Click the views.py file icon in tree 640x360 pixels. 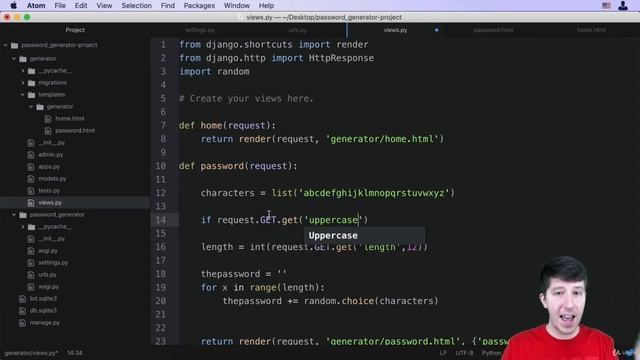31,203
